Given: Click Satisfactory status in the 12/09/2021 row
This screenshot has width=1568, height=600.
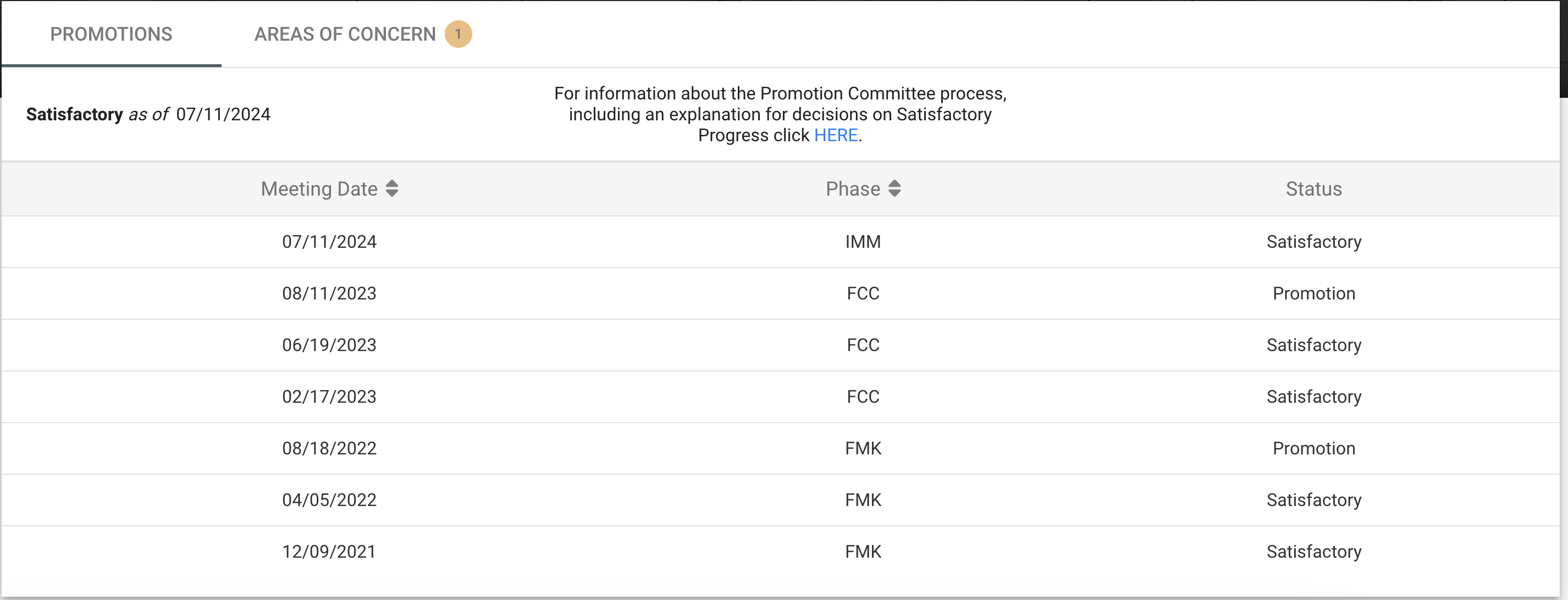Looking at the screenshot, I should coord(1313,552).
